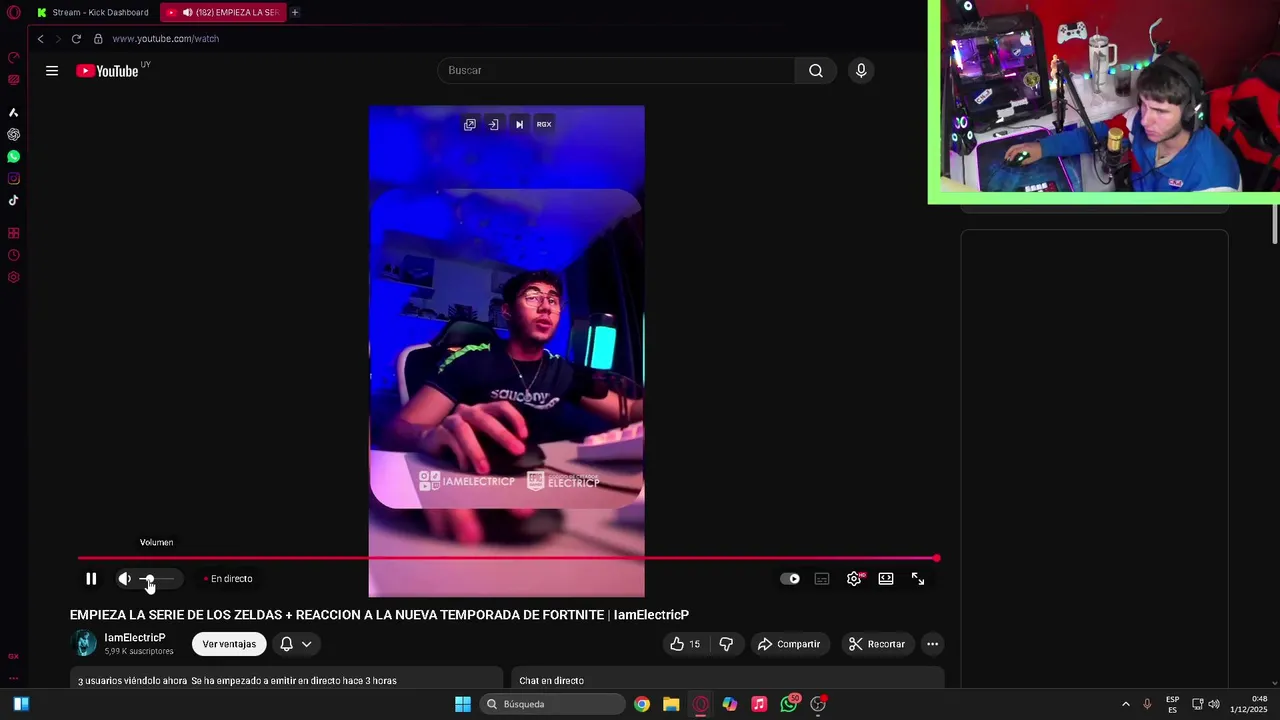Open Windows Start menu

463,704
